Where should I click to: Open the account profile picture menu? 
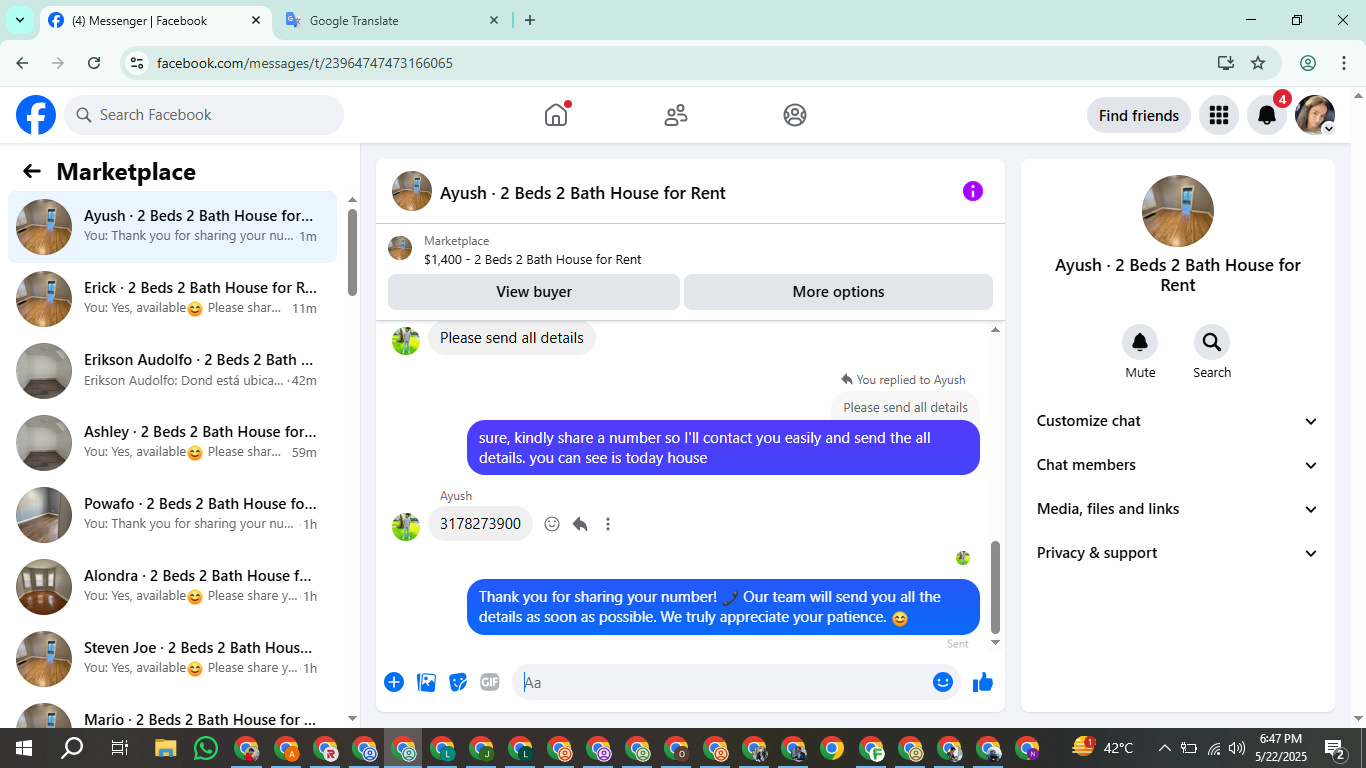[1315, 115]
